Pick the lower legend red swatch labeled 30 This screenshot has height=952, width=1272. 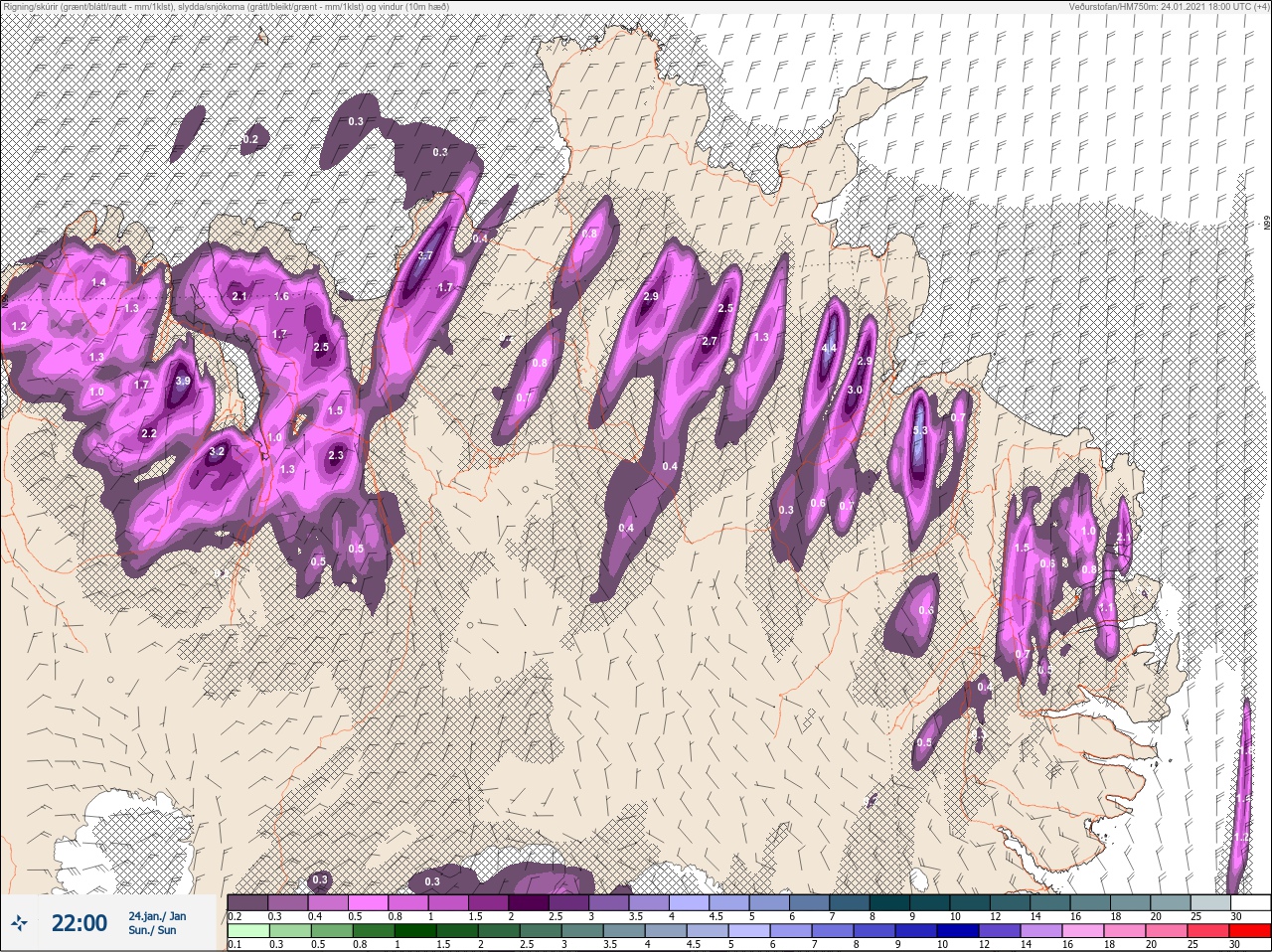[1250, 931]
